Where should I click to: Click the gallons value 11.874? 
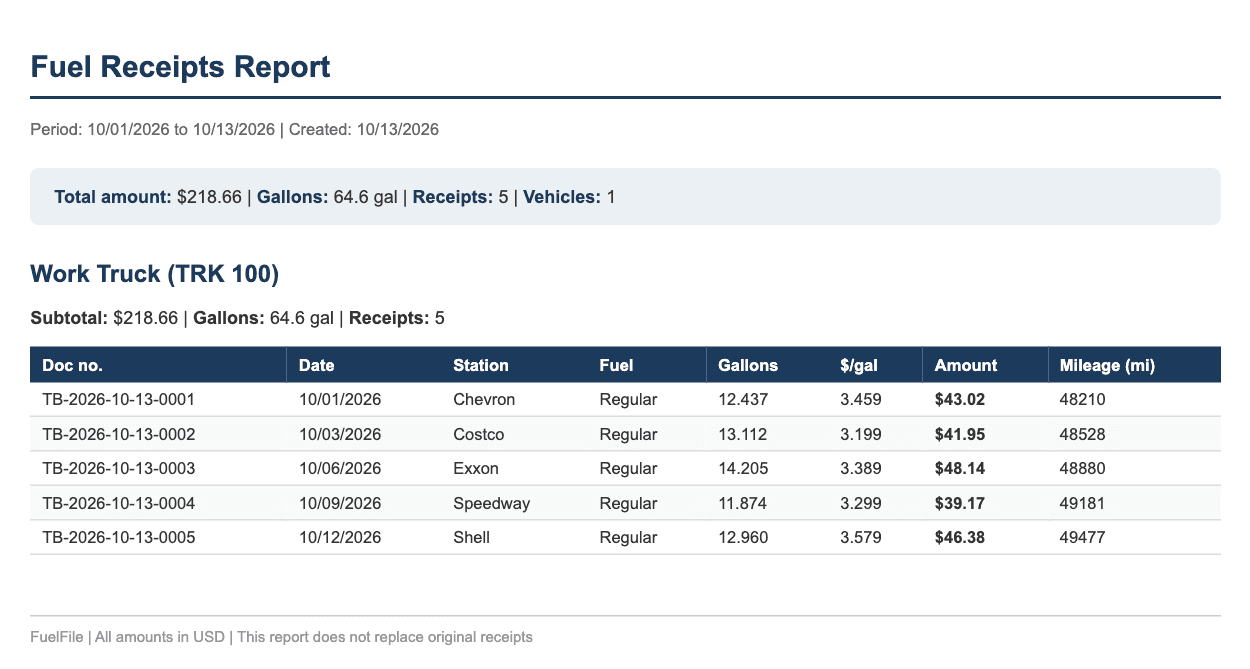[743, 503]
